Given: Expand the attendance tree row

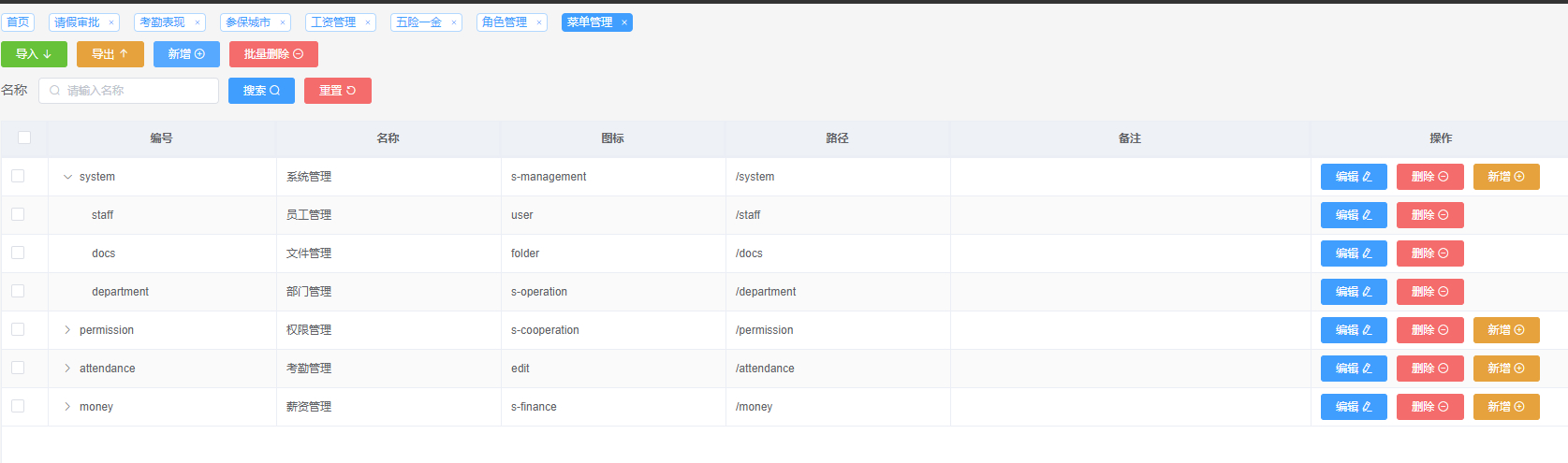Looking at the screenshot, I should pyautogui.click(x=67, y=369).
